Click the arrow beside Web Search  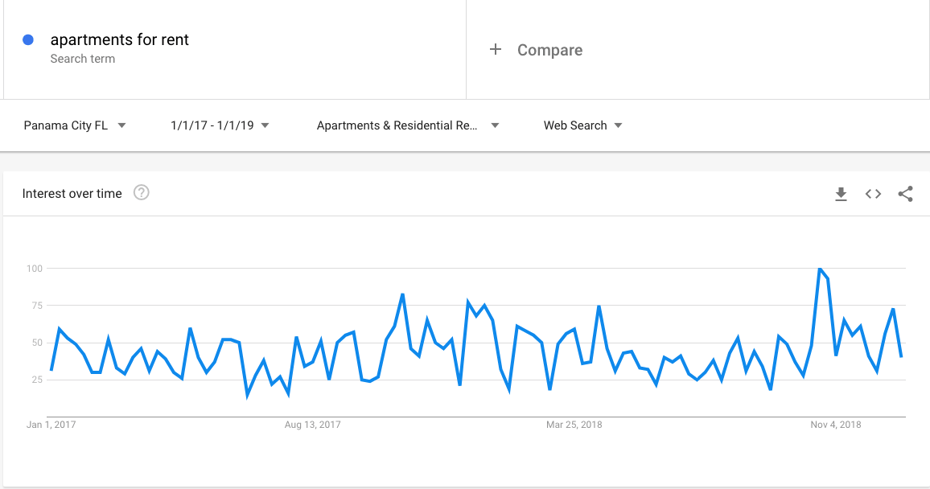coord(618,125)
